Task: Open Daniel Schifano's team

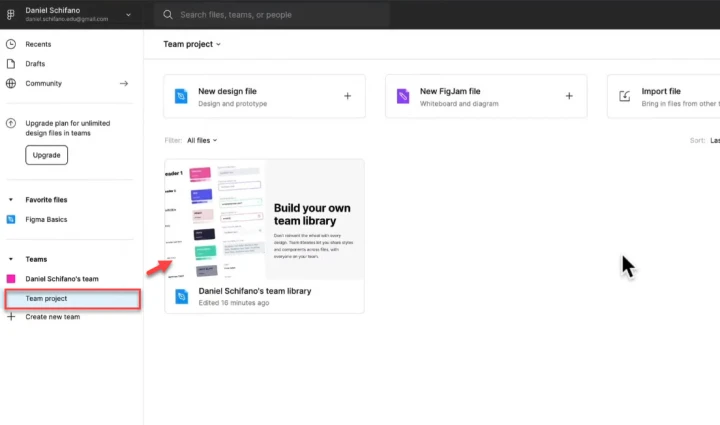Action: (x=62, y=279)
